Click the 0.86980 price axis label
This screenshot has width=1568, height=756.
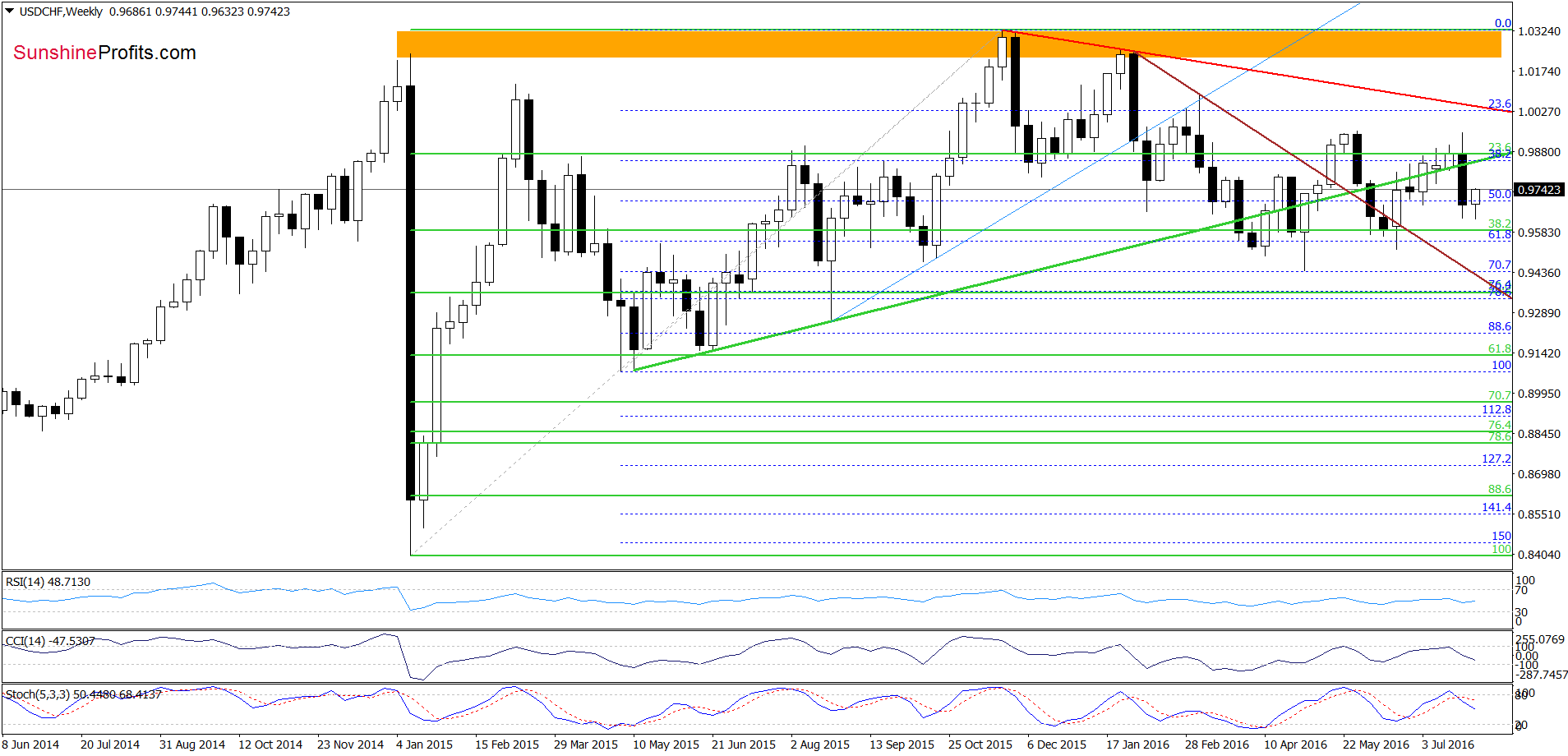[1538, 474]
